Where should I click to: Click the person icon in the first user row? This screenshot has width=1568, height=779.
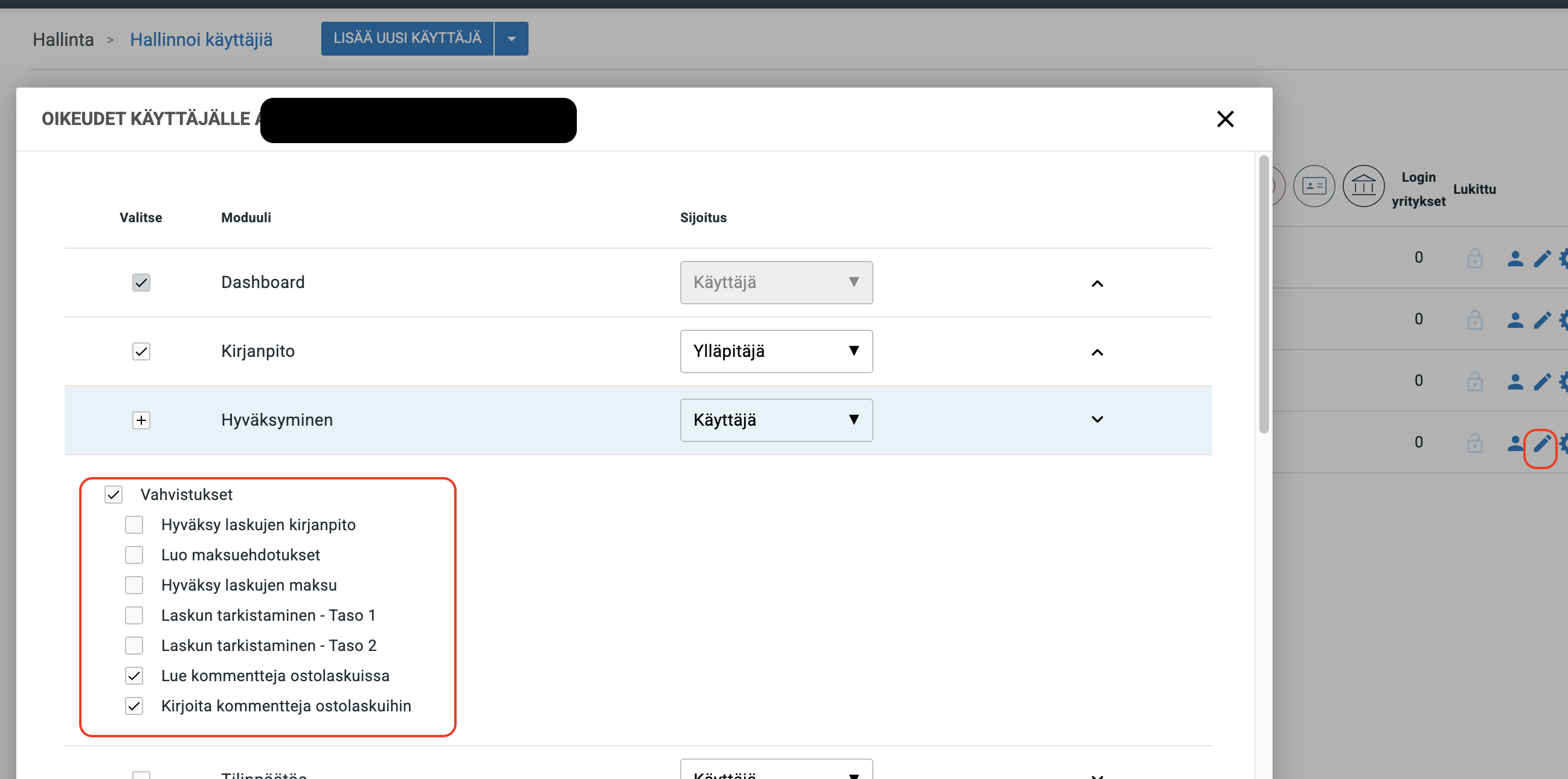[x=1514, y=258]
